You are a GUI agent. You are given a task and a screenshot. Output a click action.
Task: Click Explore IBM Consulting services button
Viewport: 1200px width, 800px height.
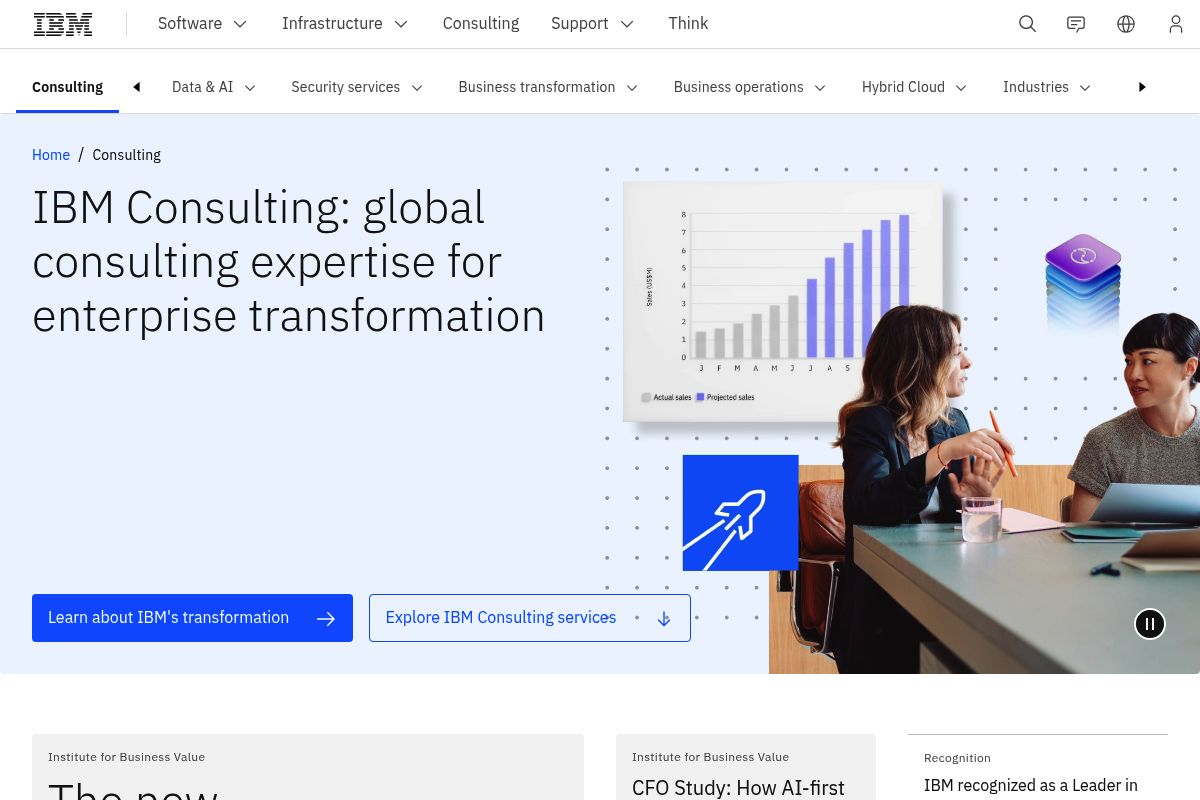pos(529,618)
